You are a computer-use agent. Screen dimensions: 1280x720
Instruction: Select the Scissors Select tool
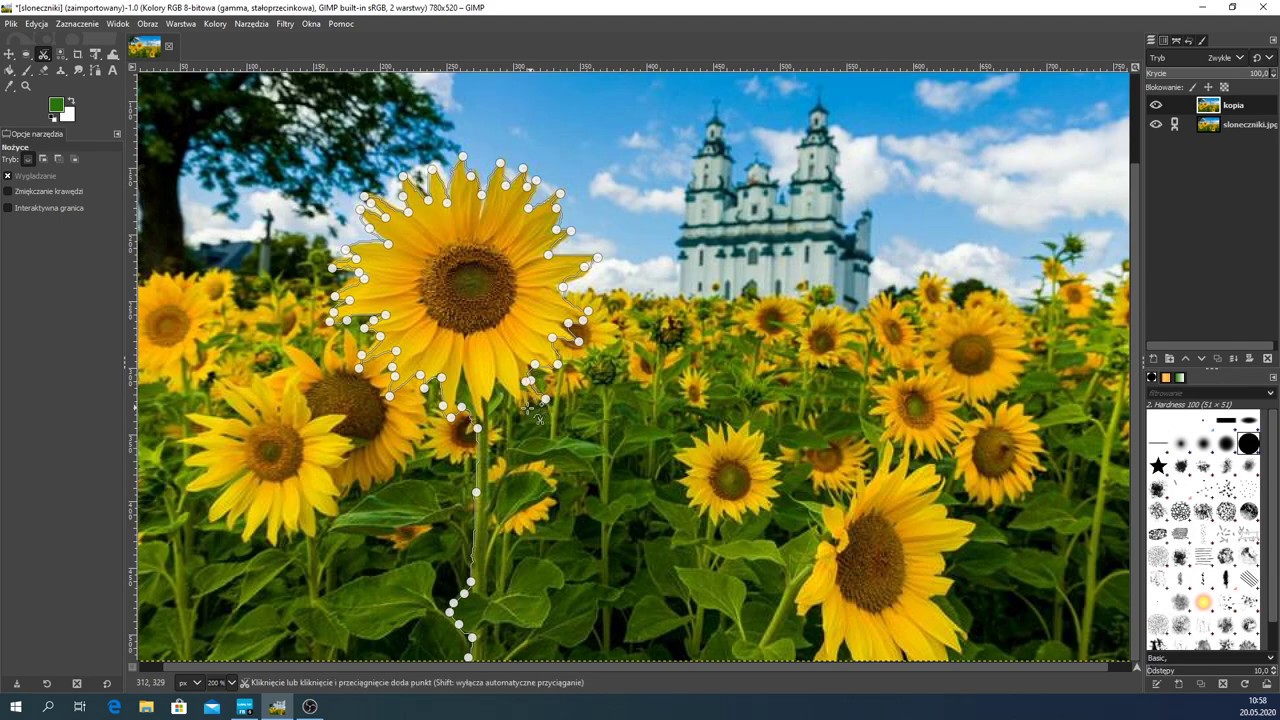point(43,54)
